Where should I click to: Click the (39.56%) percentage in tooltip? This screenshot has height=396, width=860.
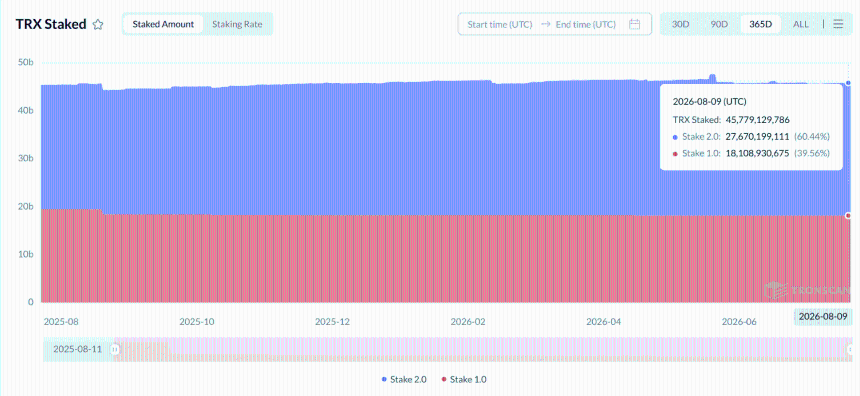click(x=811, y=154)
